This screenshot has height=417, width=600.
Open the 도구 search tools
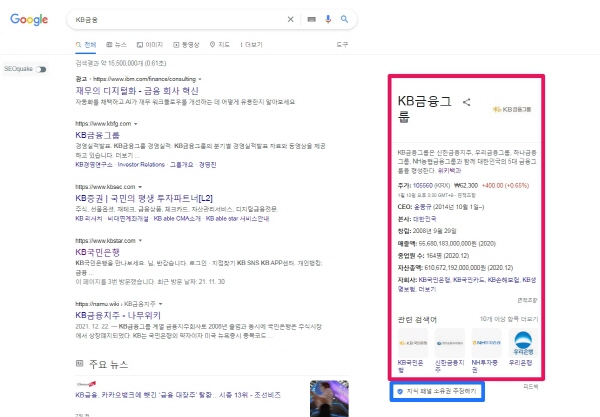pyautogui.click(x=342, y=45)
